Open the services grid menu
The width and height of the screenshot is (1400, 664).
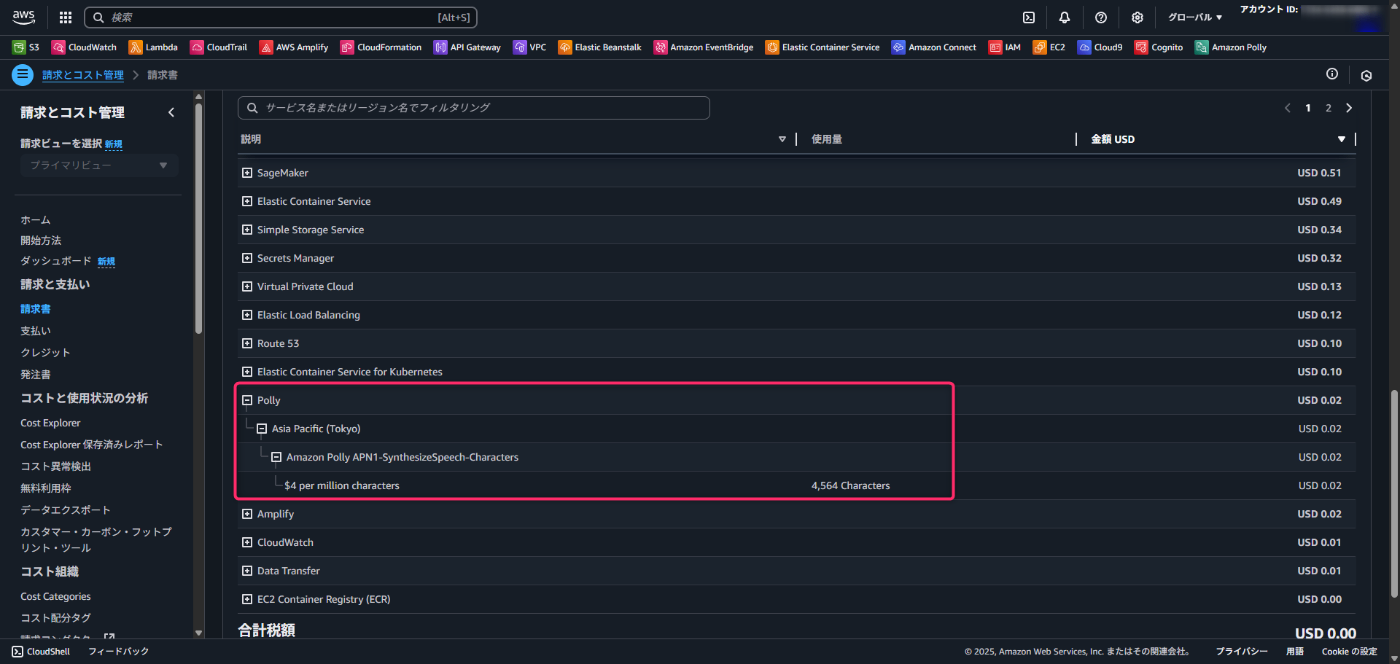[66, 17]
